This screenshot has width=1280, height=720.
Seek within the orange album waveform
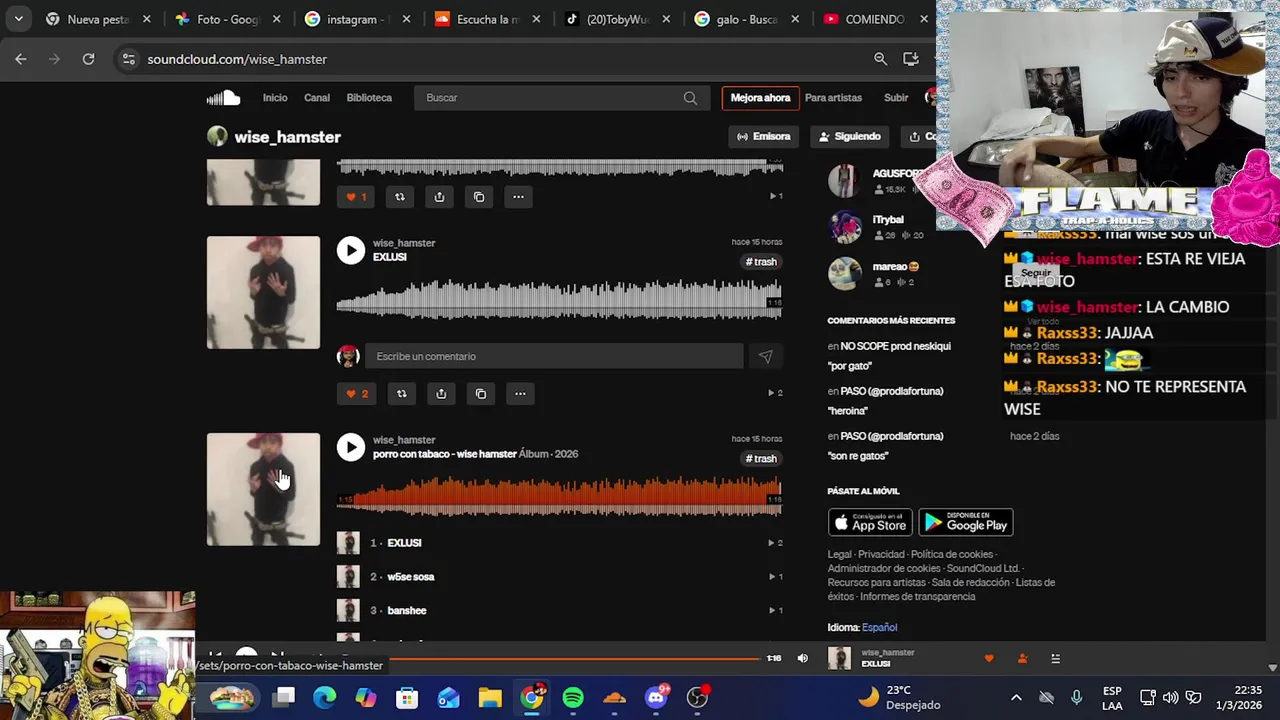pyautogui.click(x=559, y=497)
